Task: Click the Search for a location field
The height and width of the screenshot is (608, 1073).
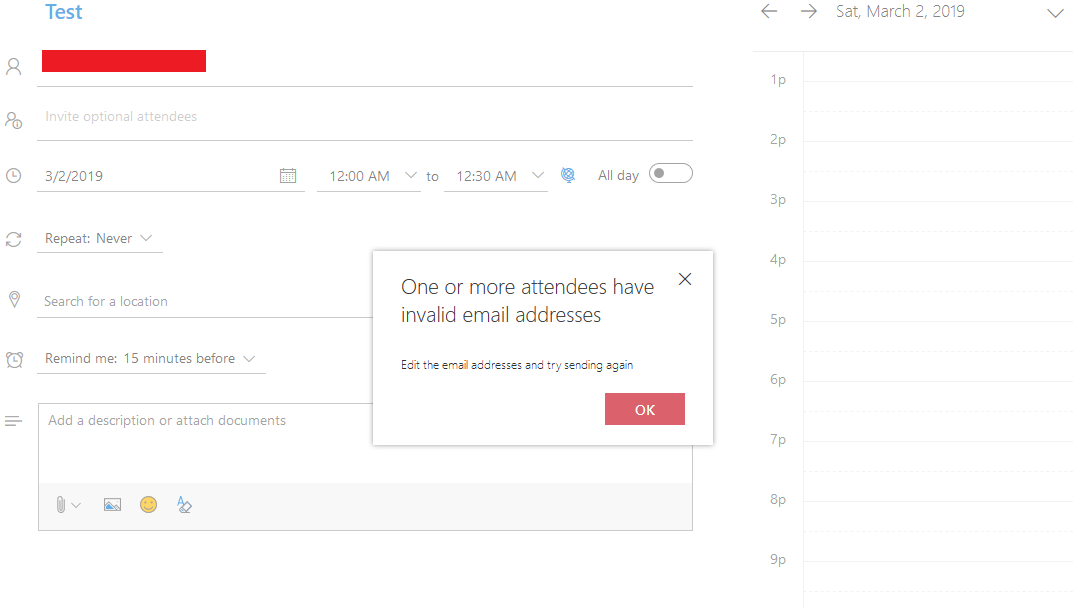Action: point(205,301)
